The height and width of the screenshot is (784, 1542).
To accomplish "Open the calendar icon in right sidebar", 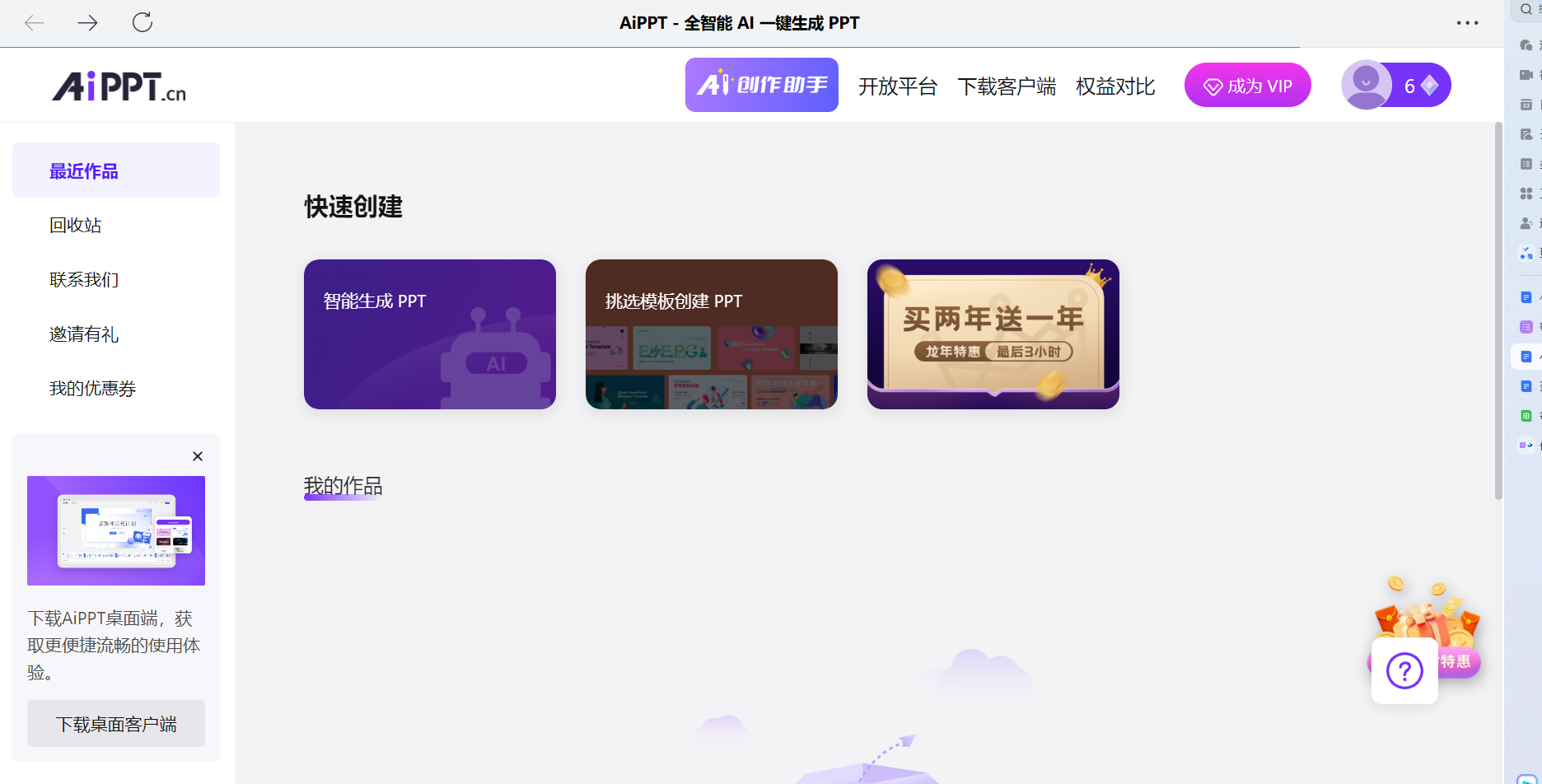I will click(1526, 105).
